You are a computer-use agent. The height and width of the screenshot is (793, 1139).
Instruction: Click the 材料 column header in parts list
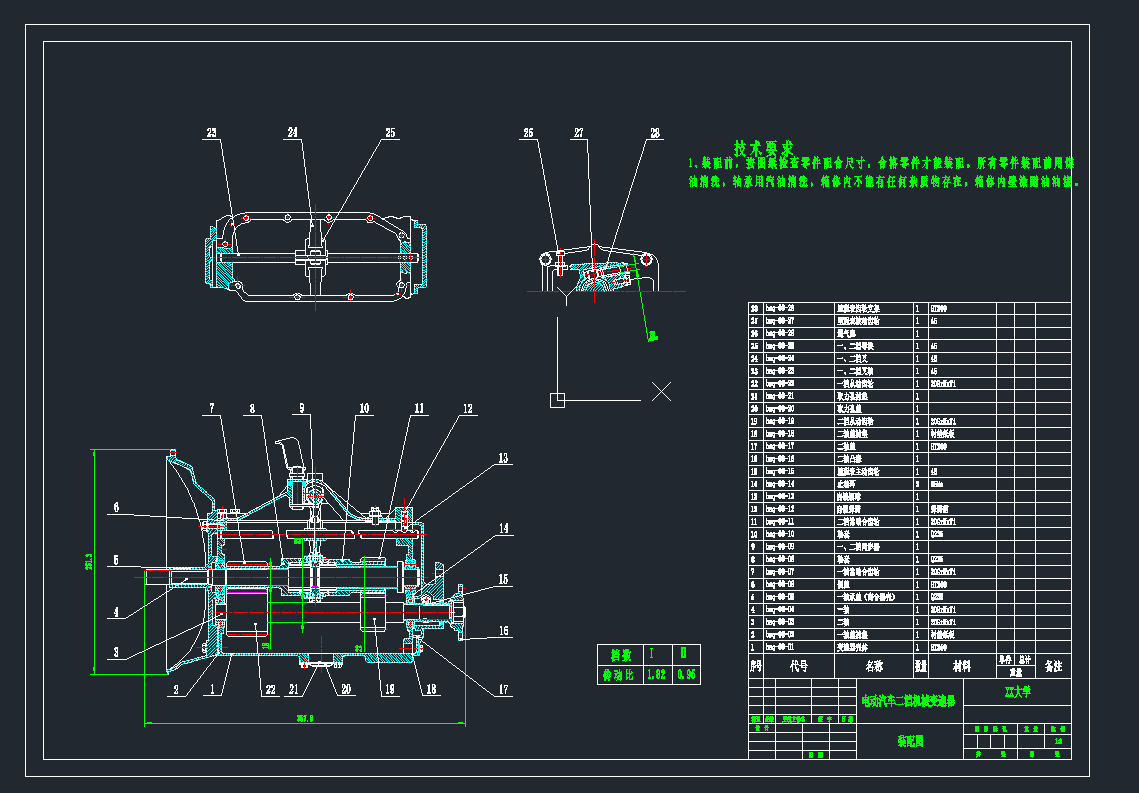[961, 664]
